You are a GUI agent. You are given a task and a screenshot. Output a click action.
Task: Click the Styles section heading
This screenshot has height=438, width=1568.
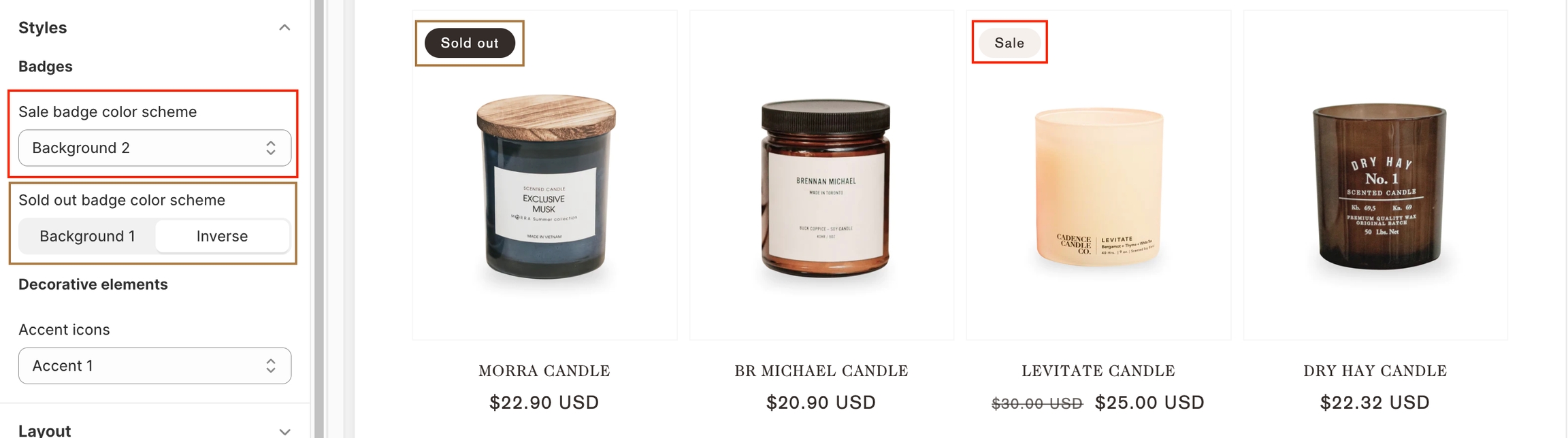[x=43, y=28]
